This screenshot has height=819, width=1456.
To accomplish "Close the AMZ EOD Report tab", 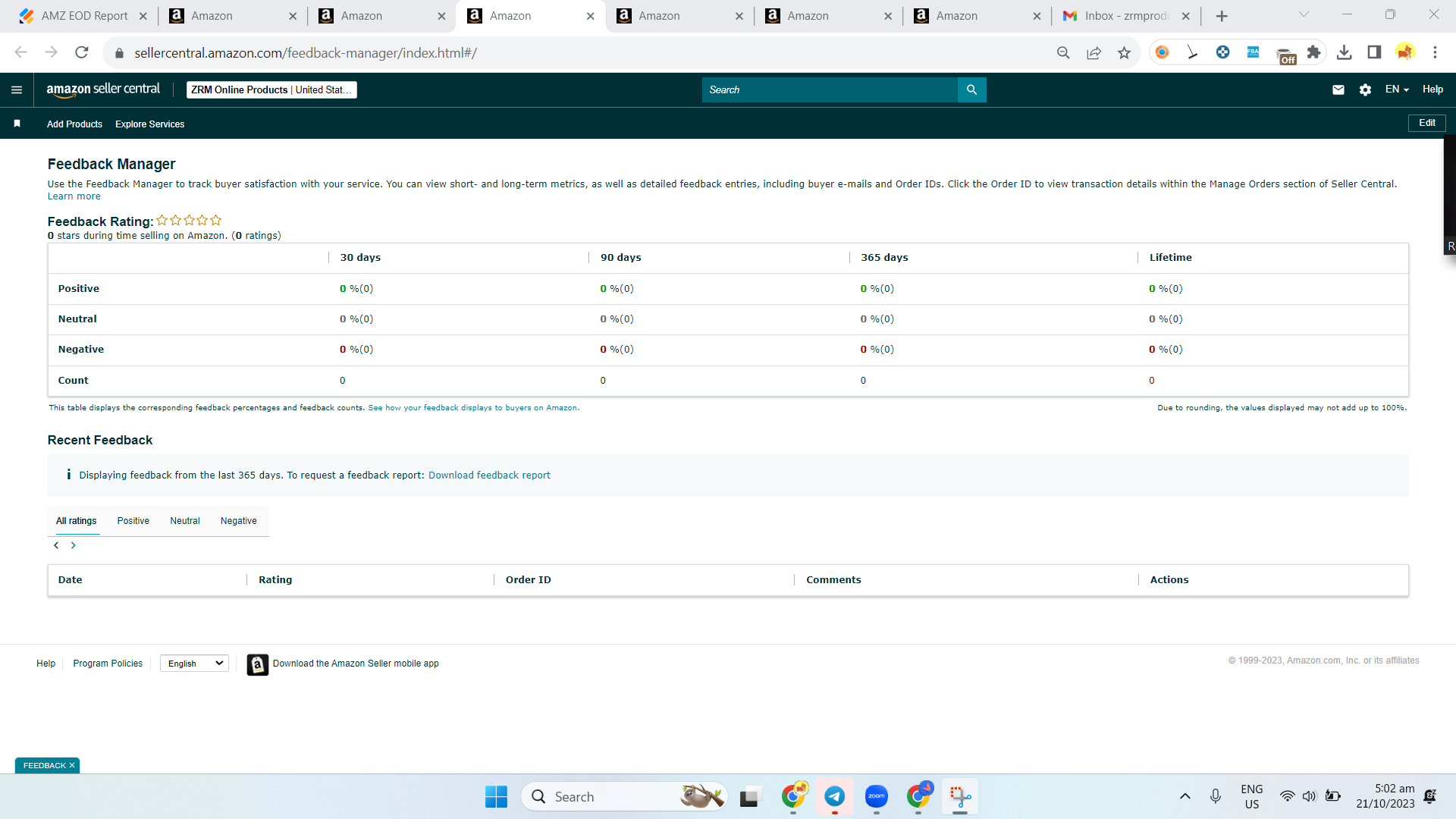I will click(143, 16).
